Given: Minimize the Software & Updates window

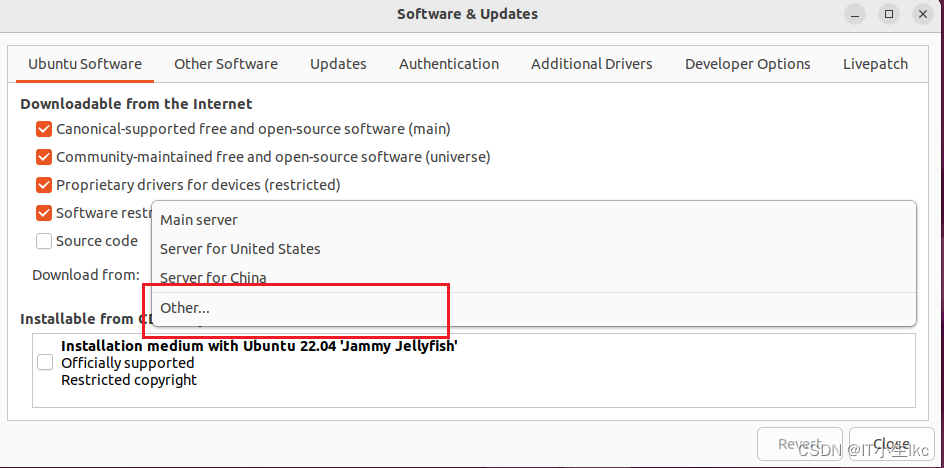Looking at the screenshot, I should pyautogui.click(x=856, y=14).
